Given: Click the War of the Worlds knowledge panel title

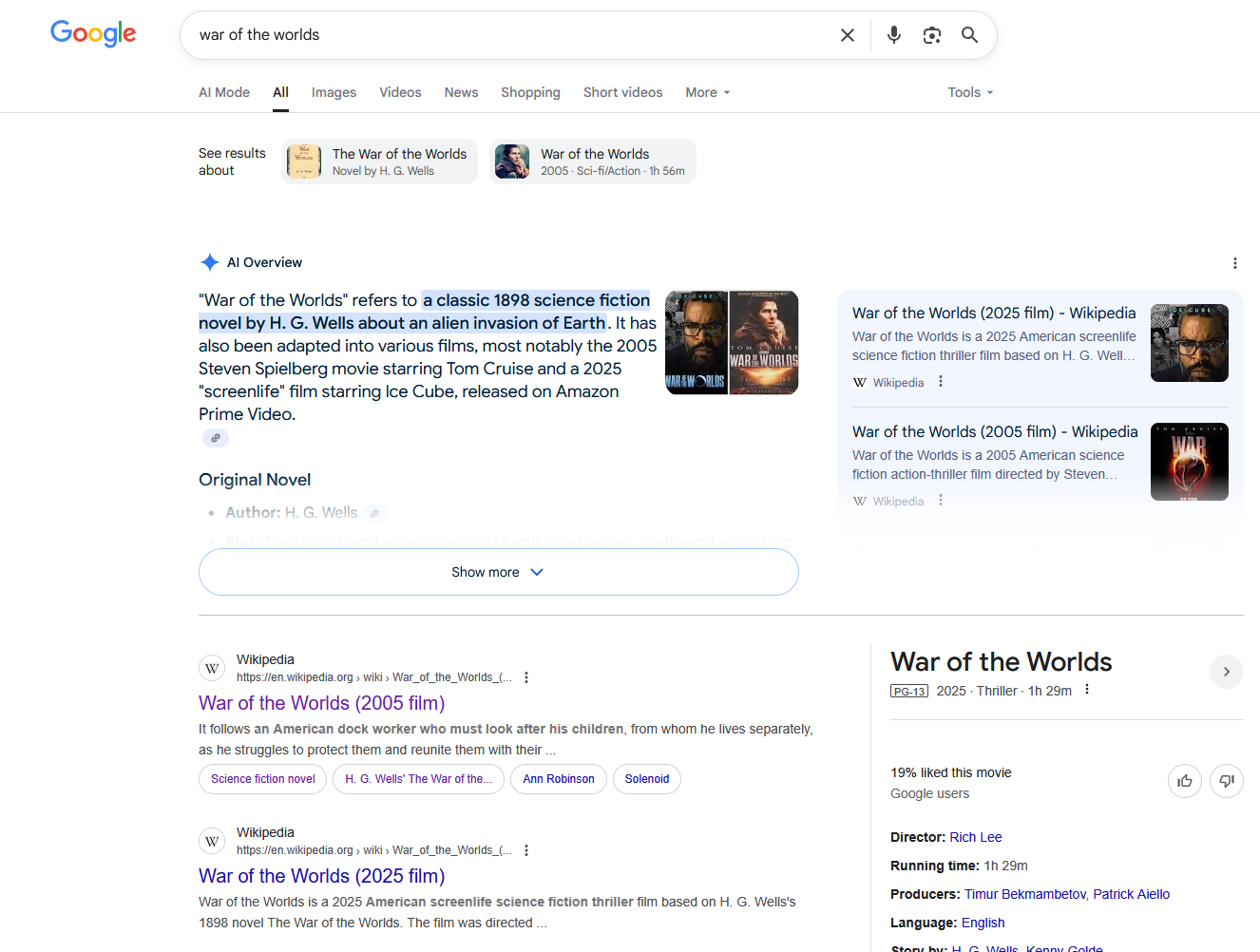Looking at the screenshot, I should [x=1002, y=661].
